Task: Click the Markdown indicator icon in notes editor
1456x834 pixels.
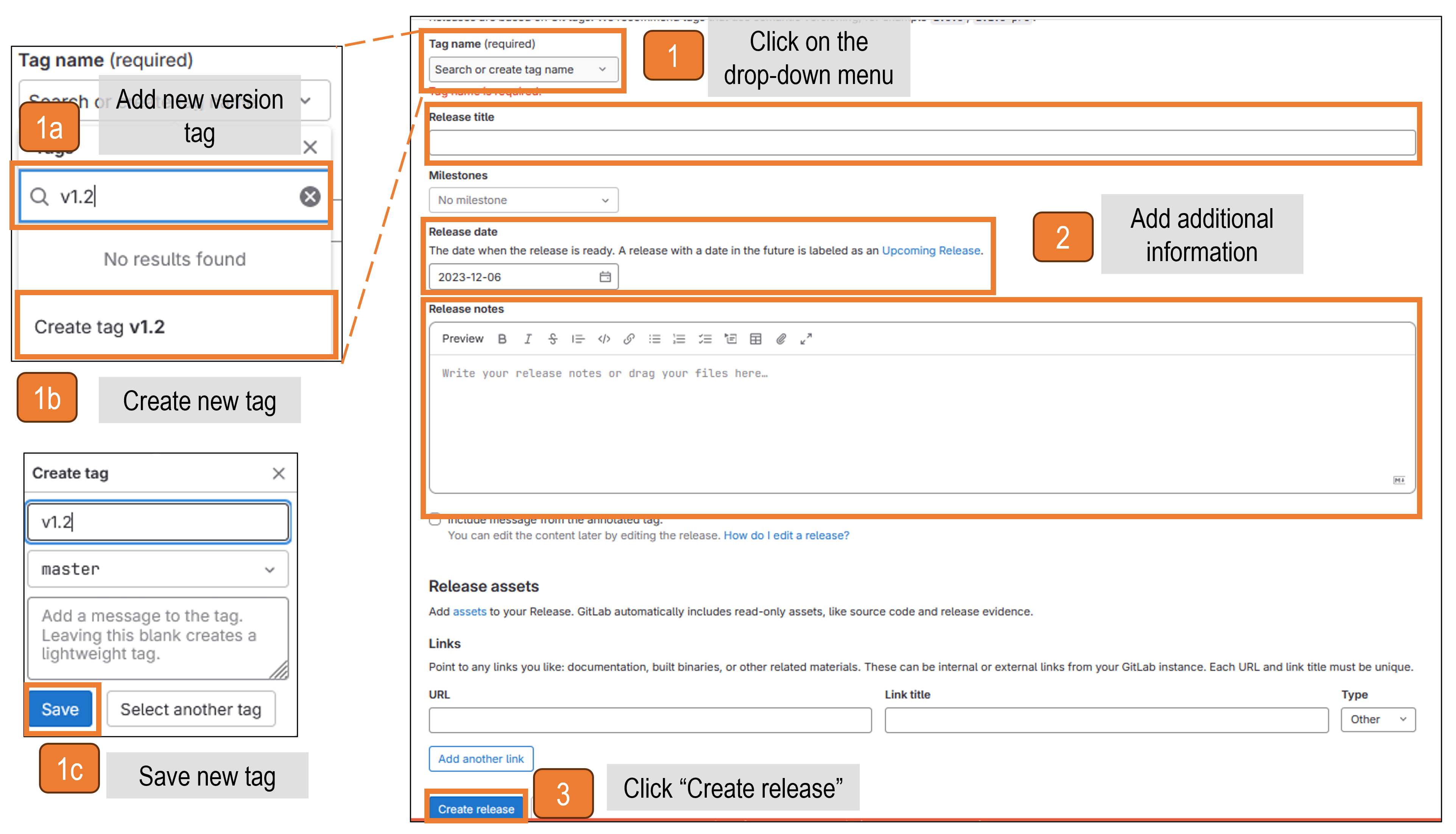Action: click(x=1399, y=480)
